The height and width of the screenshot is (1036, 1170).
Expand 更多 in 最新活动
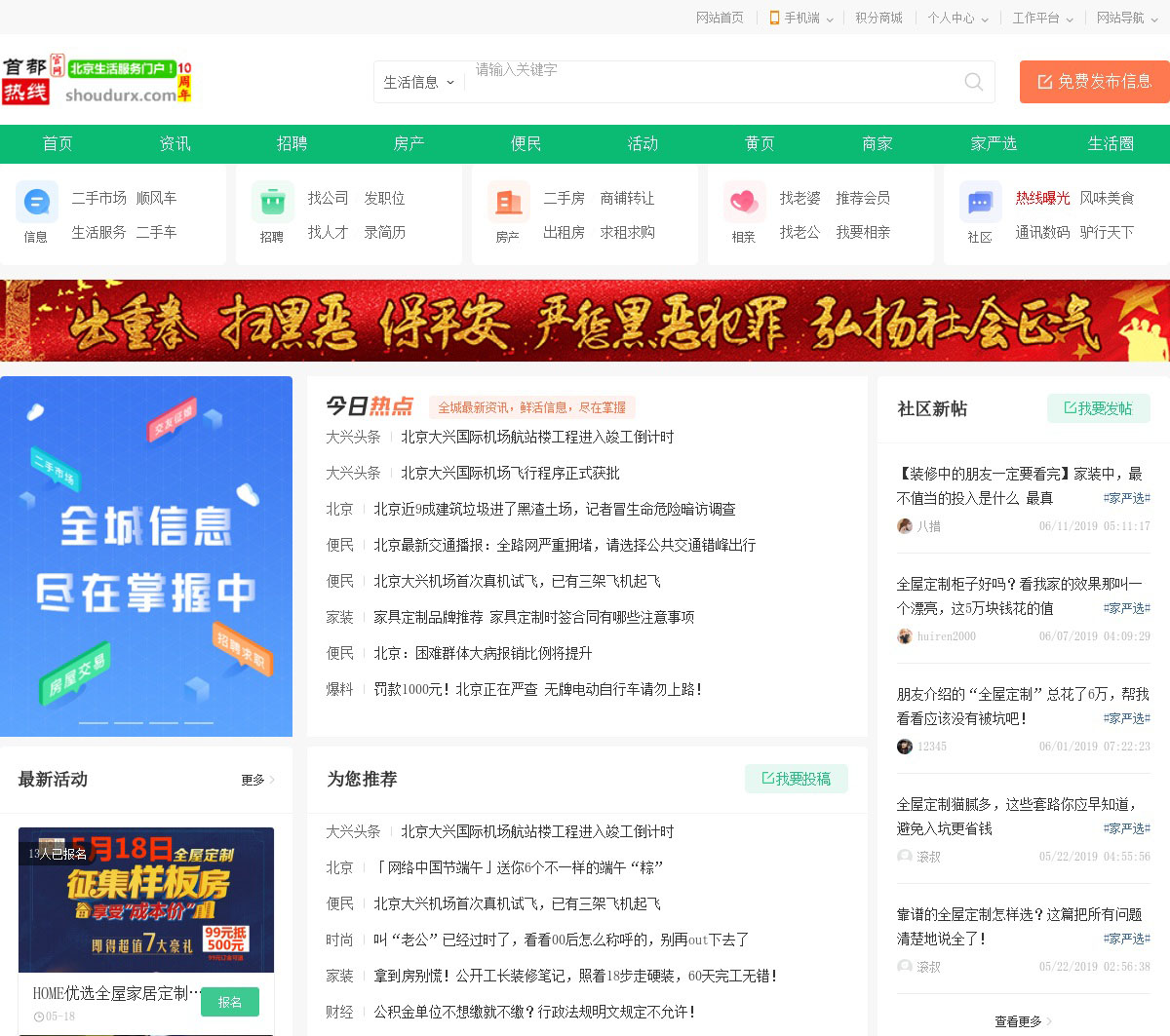[x=258, y=780]
